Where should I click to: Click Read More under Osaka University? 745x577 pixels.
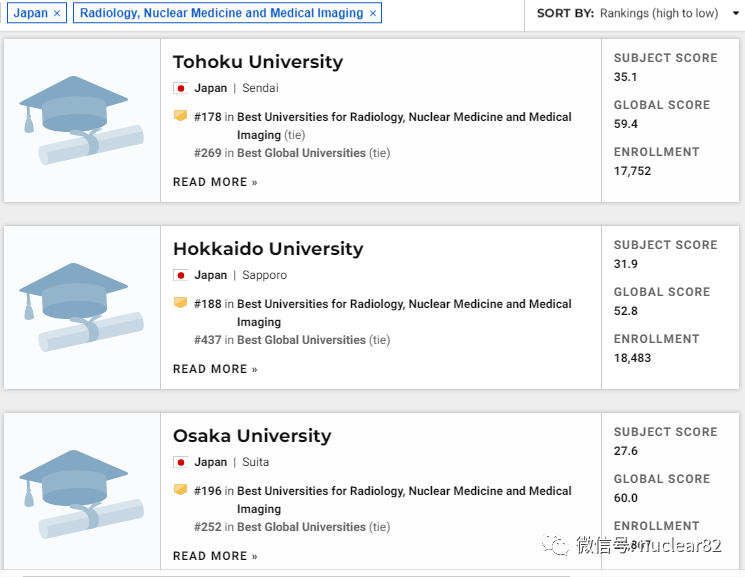[215, 556]
